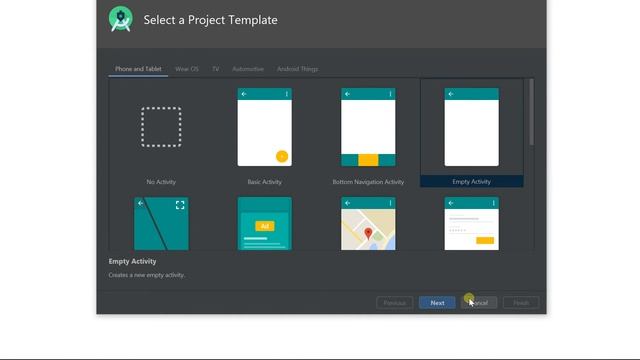
Task: Click the Cancel button
Action: 479,303
